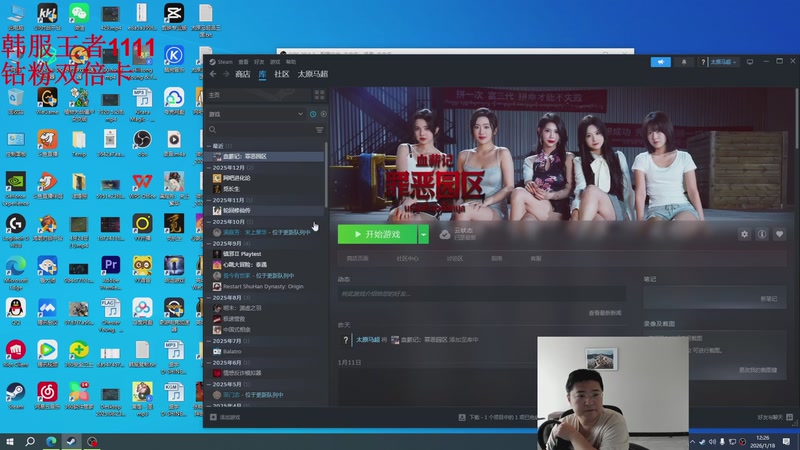This screenshot has width=800, height=450.
Task: Switch to the 商店 tab
Action: tap(242, 74)
